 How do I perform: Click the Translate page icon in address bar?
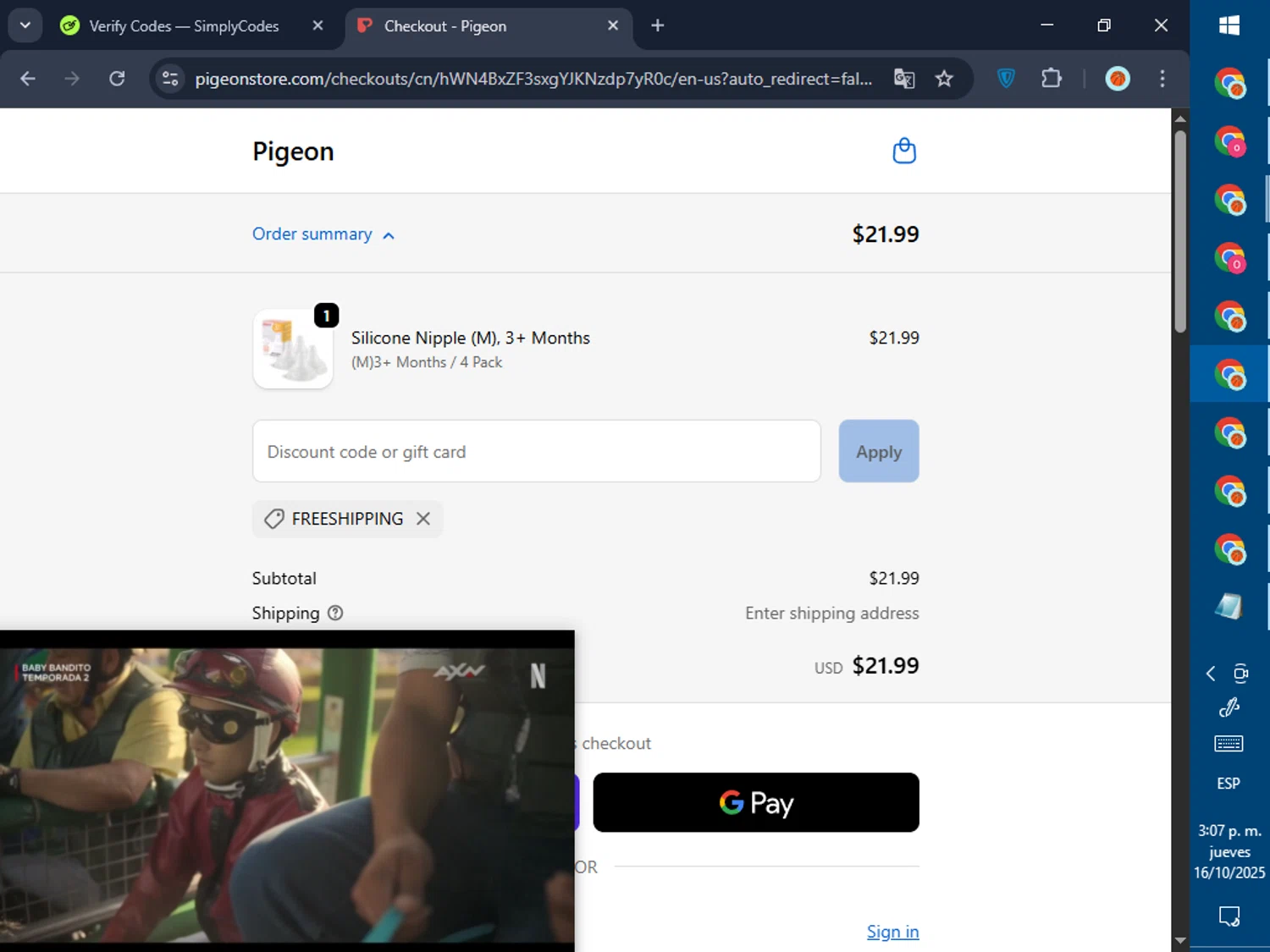tap(904, 79)
